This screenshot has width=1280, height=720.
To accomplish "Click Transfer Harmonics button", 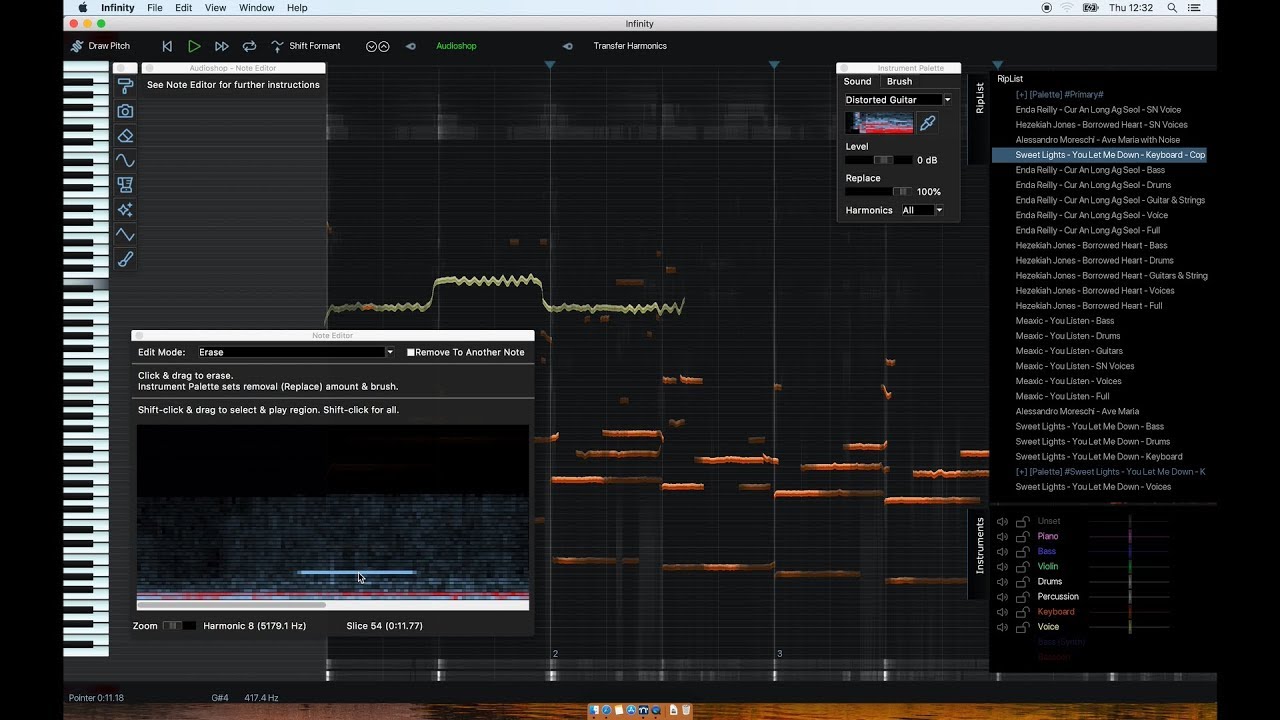I will tap(630, 46).
